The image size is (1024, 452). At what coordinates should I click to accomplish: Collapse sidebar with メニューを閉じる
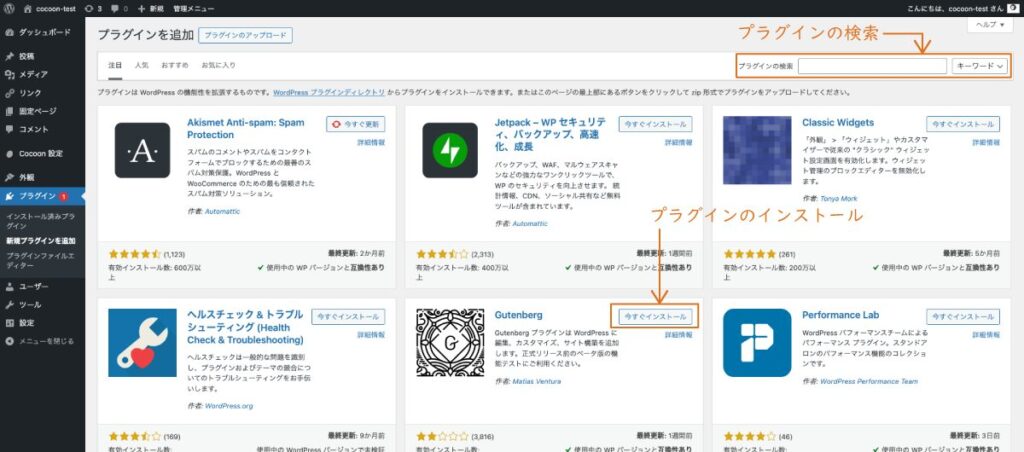coord(45,341)
